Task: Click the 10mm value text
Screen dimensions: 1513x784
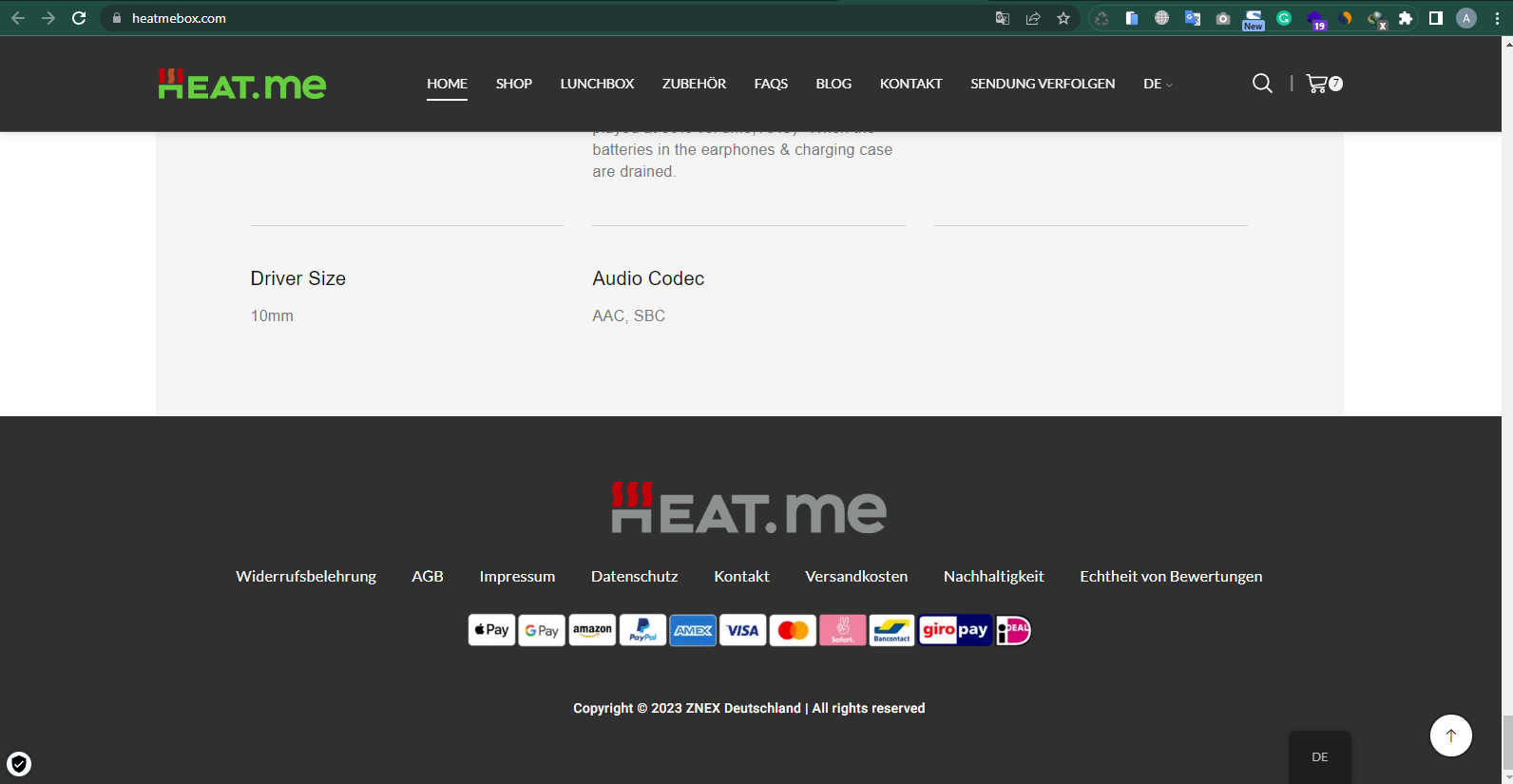Action: coord(272,316)
